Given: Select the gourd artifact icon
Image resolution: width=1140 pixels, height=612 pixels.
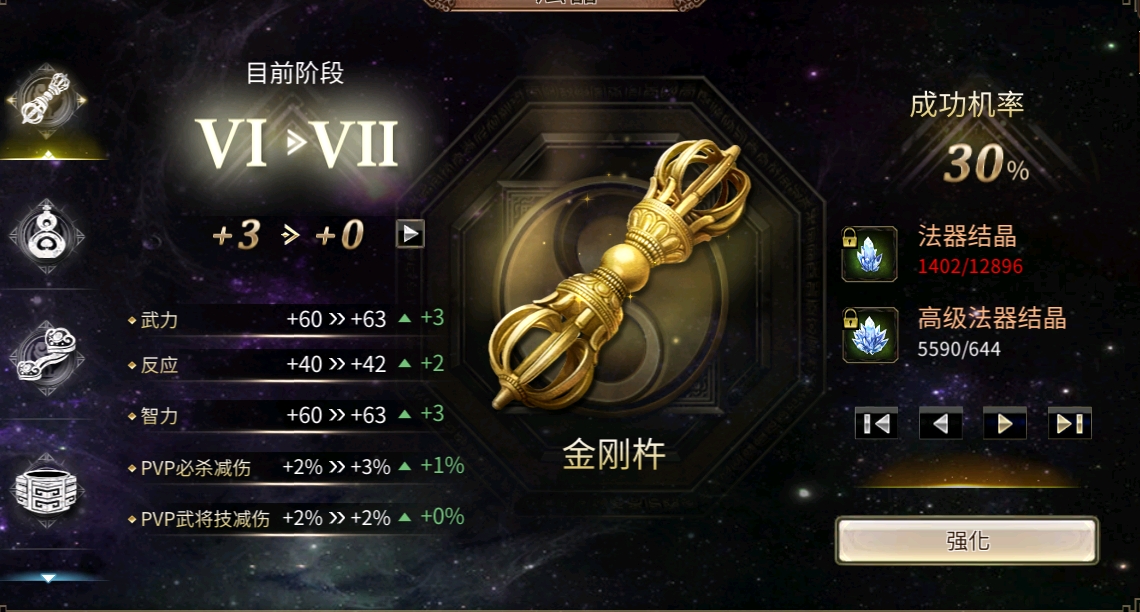Looking at the screenshot, I should click(47, 235).
